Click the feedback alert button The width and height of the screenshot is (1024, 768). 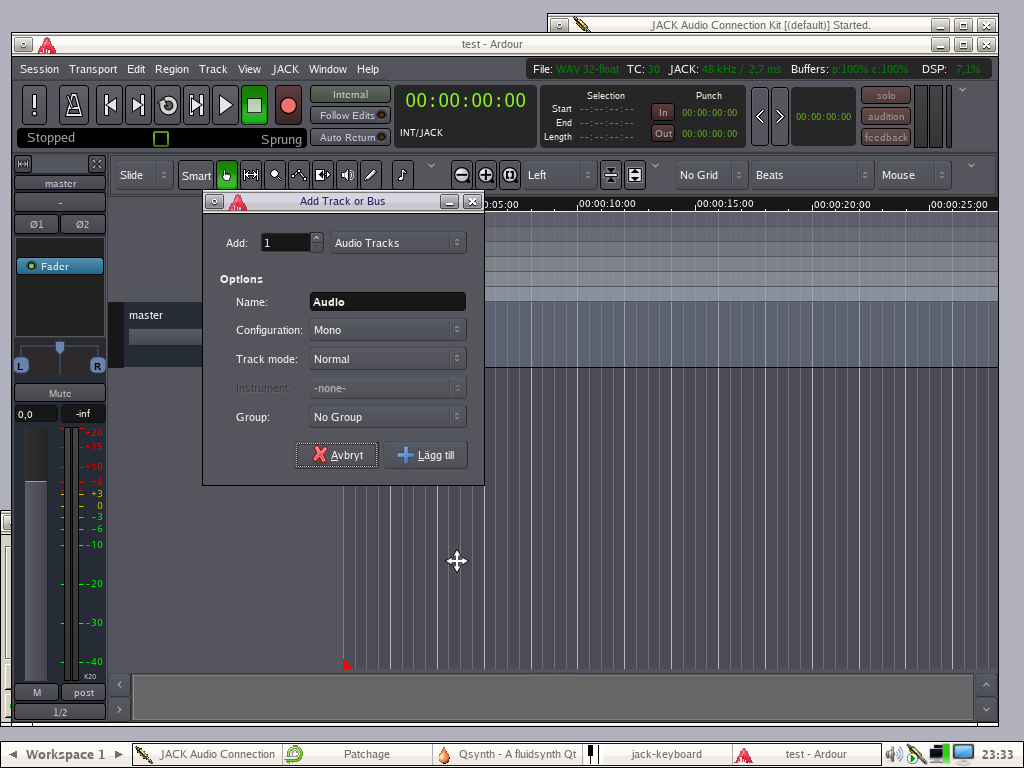[886, 137]
